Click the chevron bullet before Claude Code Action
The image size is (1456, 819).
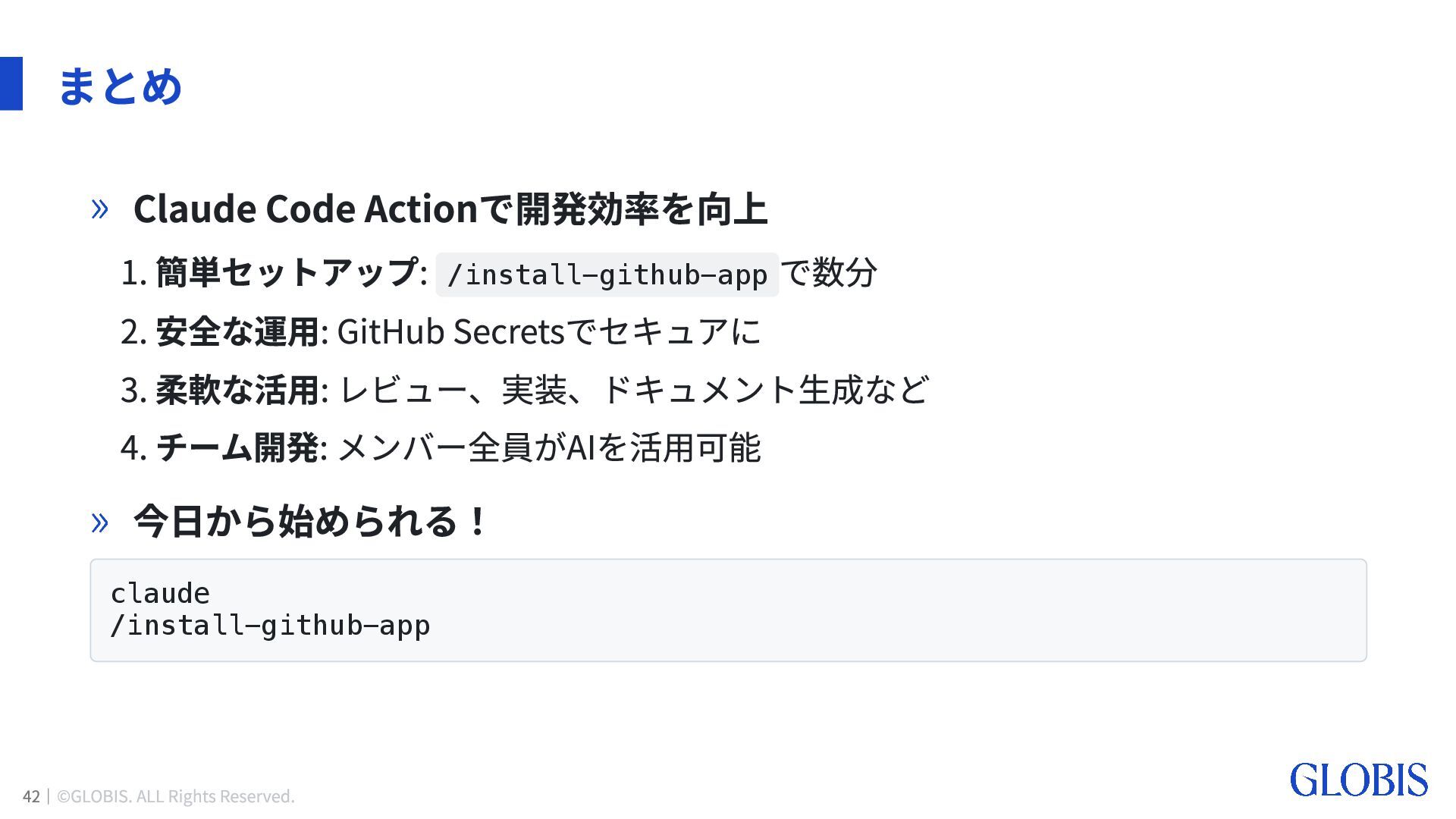click(x=99, y=209)
